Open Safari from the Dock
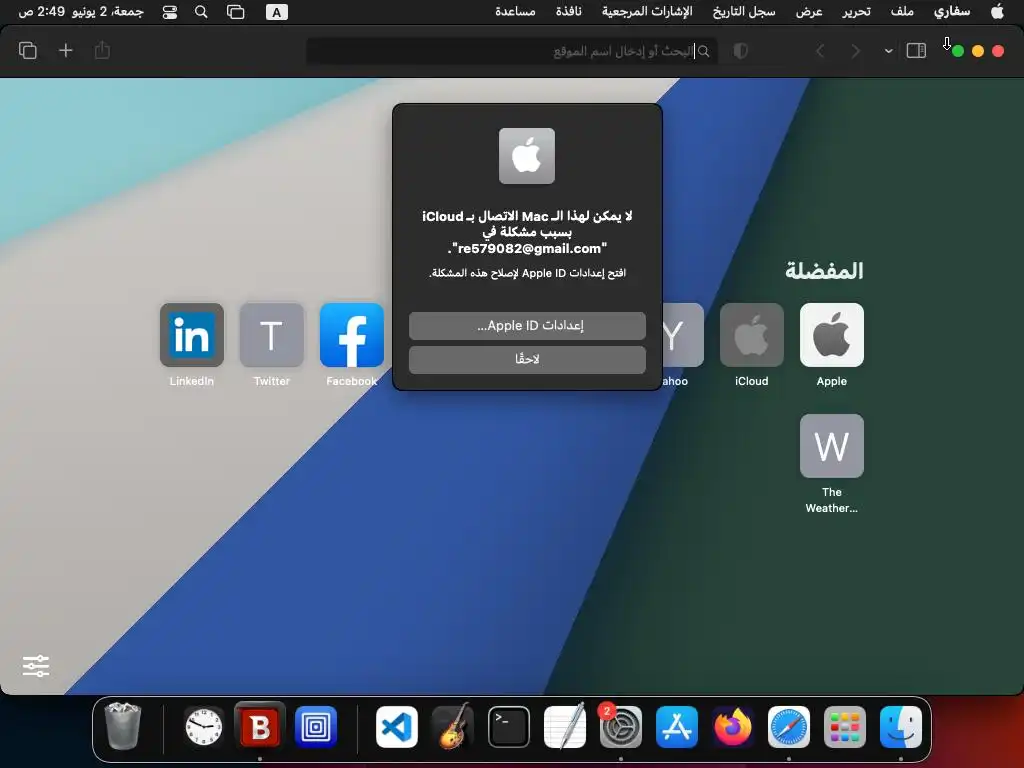1024x768 pixels. (788, 727)
